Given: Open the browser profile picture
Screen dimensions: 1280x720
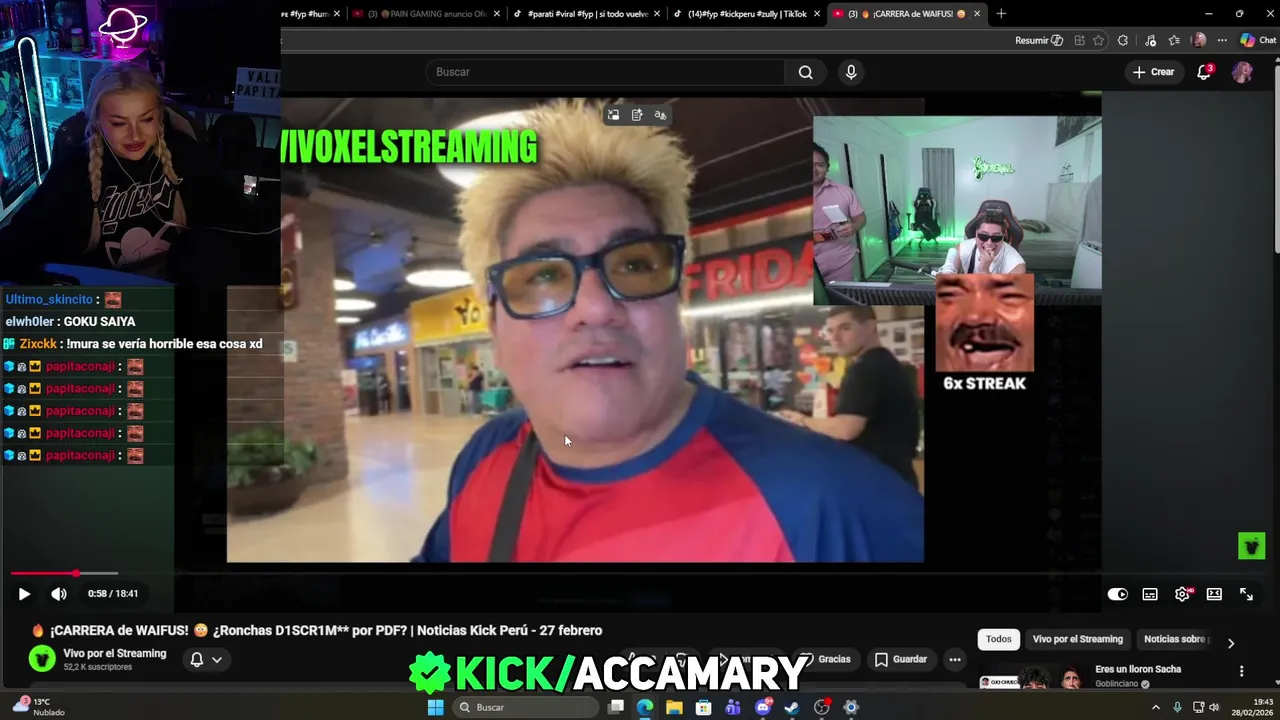Looking at the screenshot, I should (x=1199, y=40).
